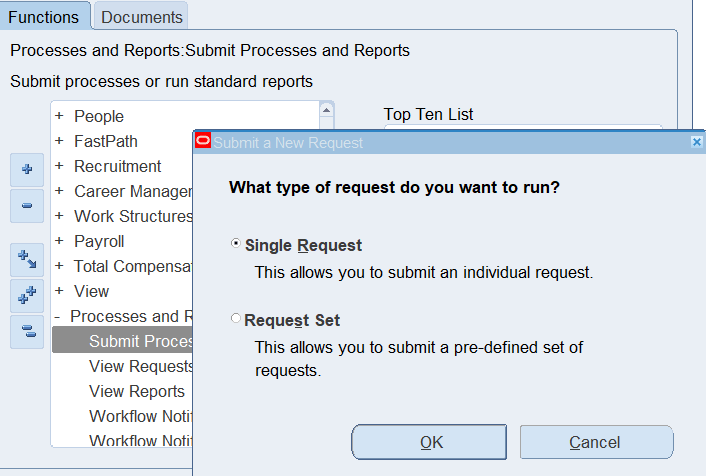This screenshot has width=706, height=476.
Task: Collapse the Processes and Reports node
Action: [x=60, y=317]
